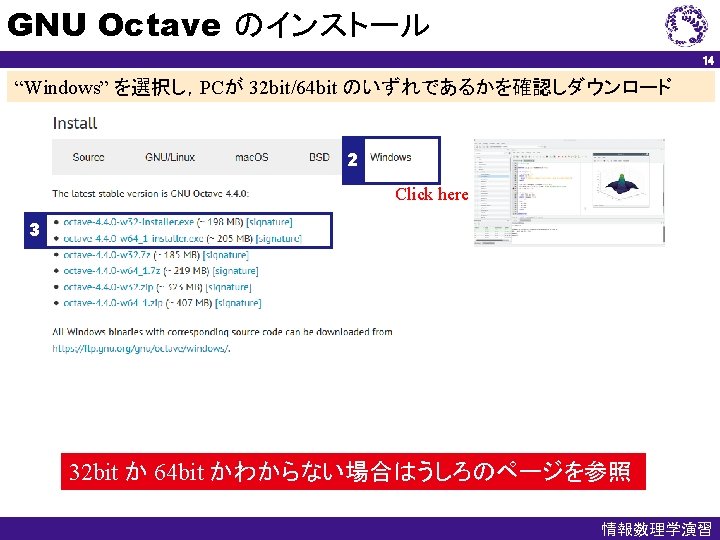
Task: Open signature for w64_1.7z file
Action: [235, 270]
